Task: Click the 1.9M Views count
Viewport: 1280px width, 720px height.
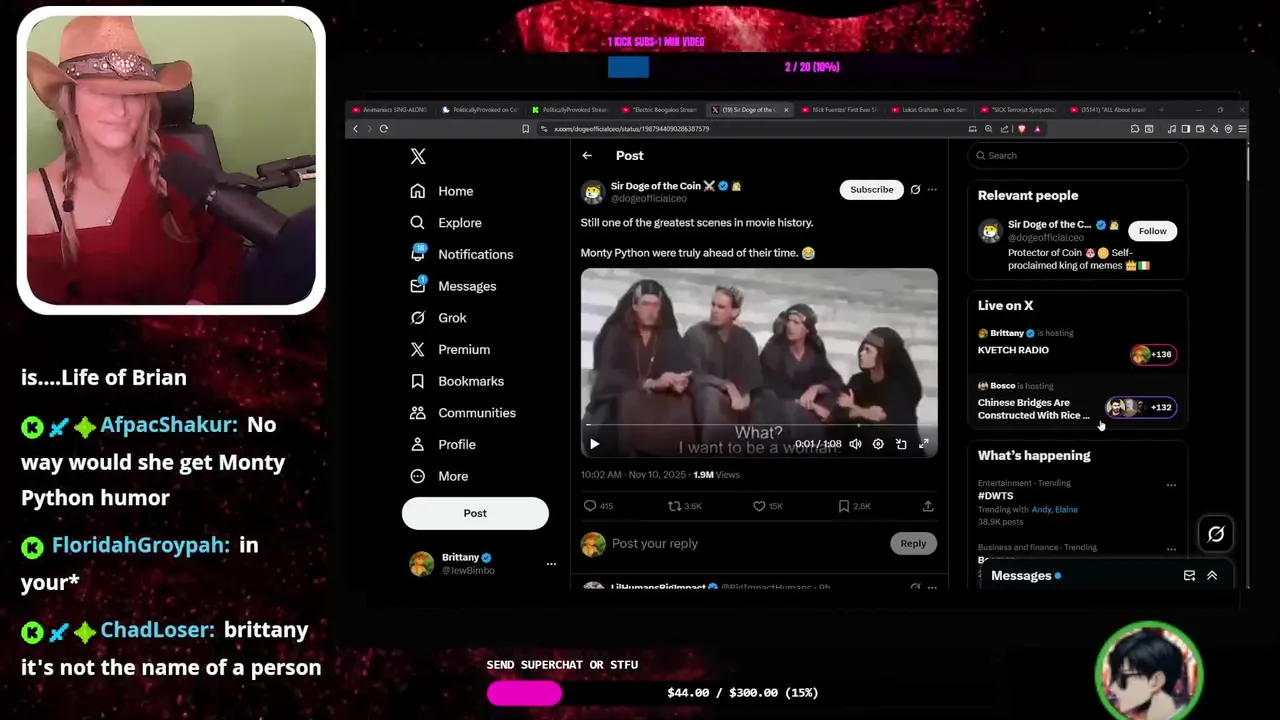Action: click(x=716, y=474)
